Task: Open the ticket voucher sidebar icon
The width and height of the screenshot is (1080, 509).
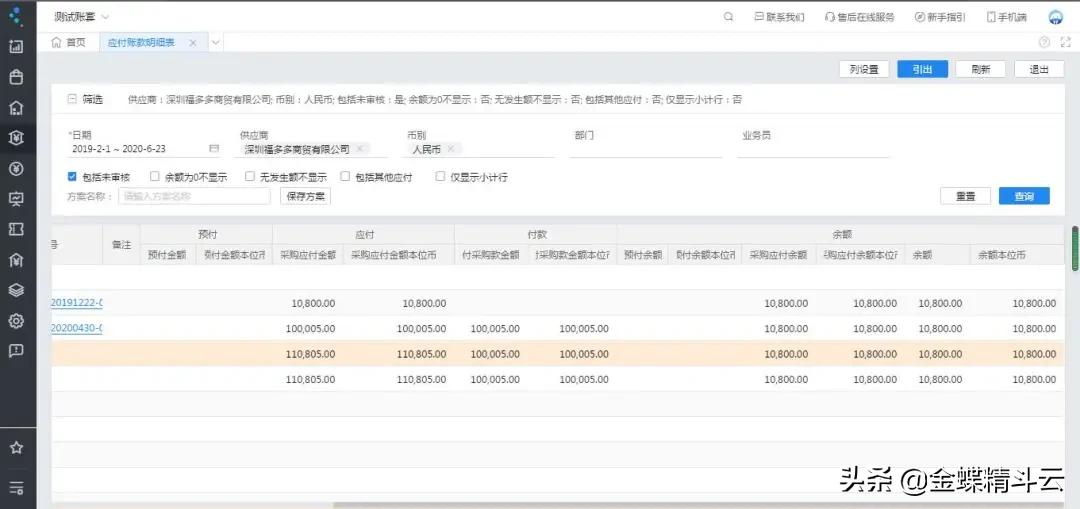Action: pyautogui.click(x=17, y=229)
